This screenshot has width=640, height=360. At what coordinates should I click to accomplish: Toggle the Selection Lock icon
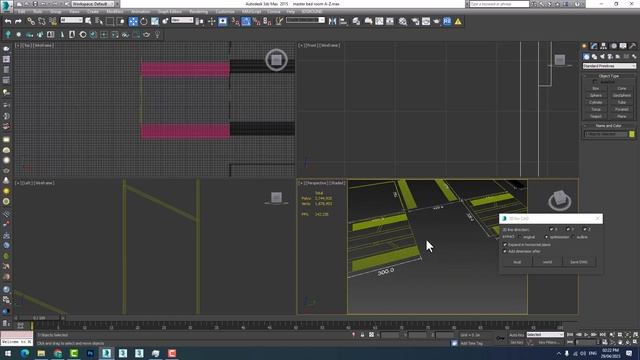[x=362, y=335]
